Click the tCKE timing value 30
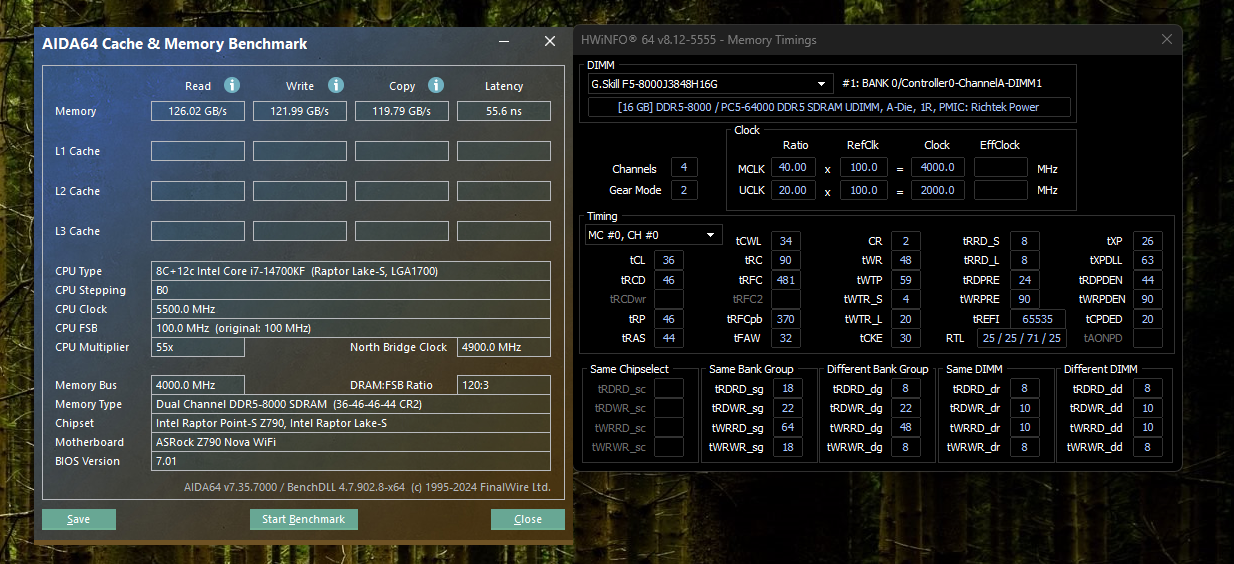Image resolution: width=1234 pixels, height=564 pixels. click(905, 339)
